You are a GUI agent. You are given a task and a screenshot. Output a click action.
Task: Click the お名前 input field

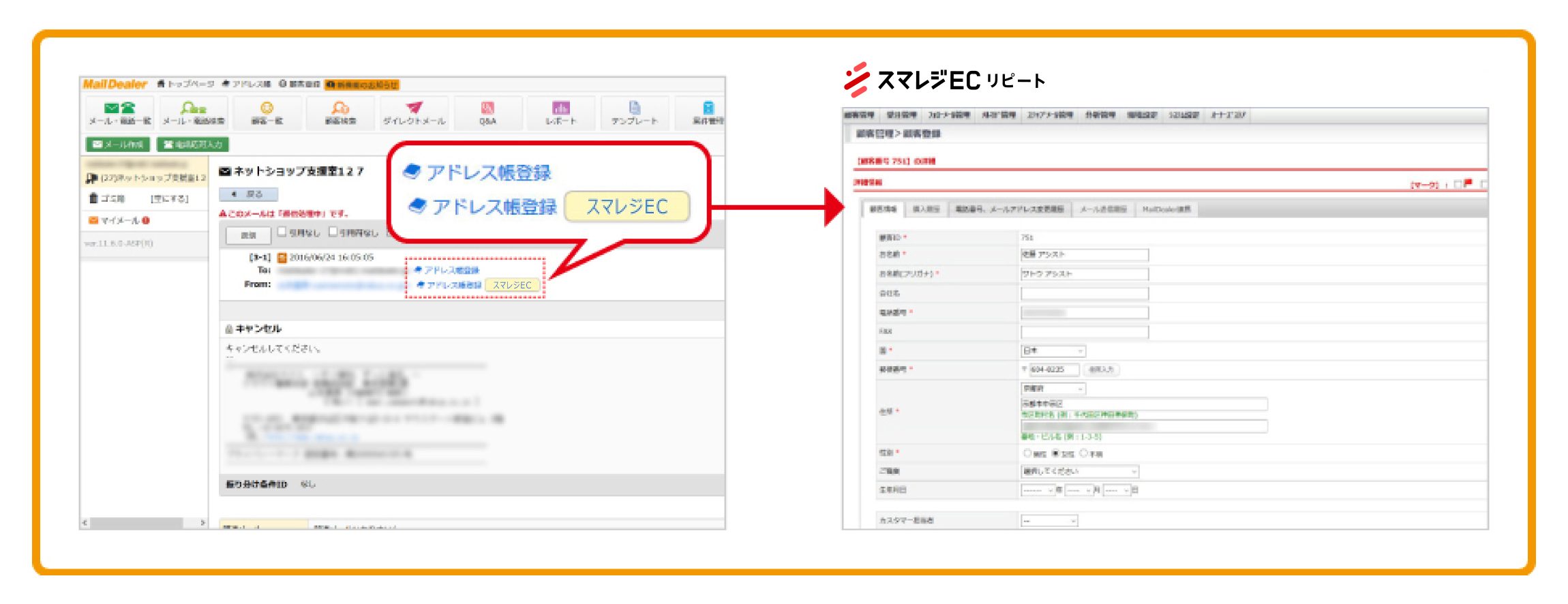point(1084,255)
